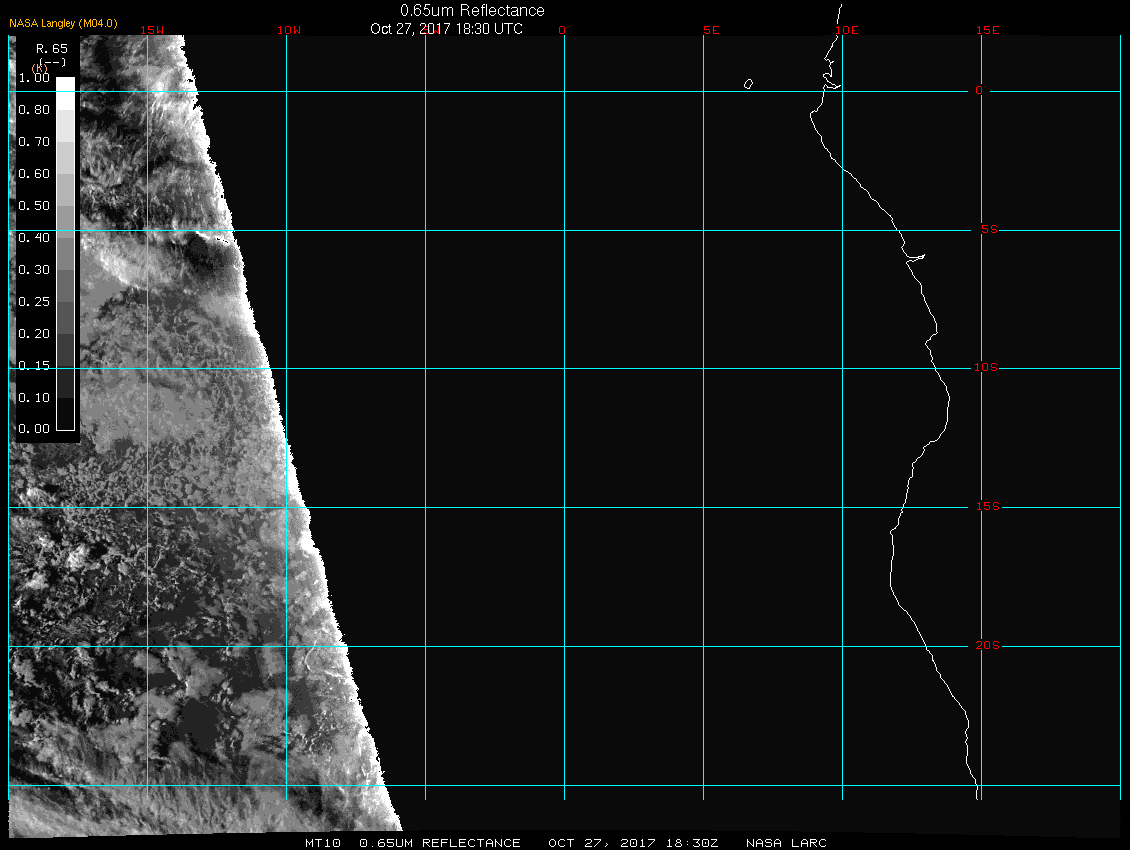Click the R.65 color scale heading
Viewport: 1130px width, 850px height.
pos(50,48)
